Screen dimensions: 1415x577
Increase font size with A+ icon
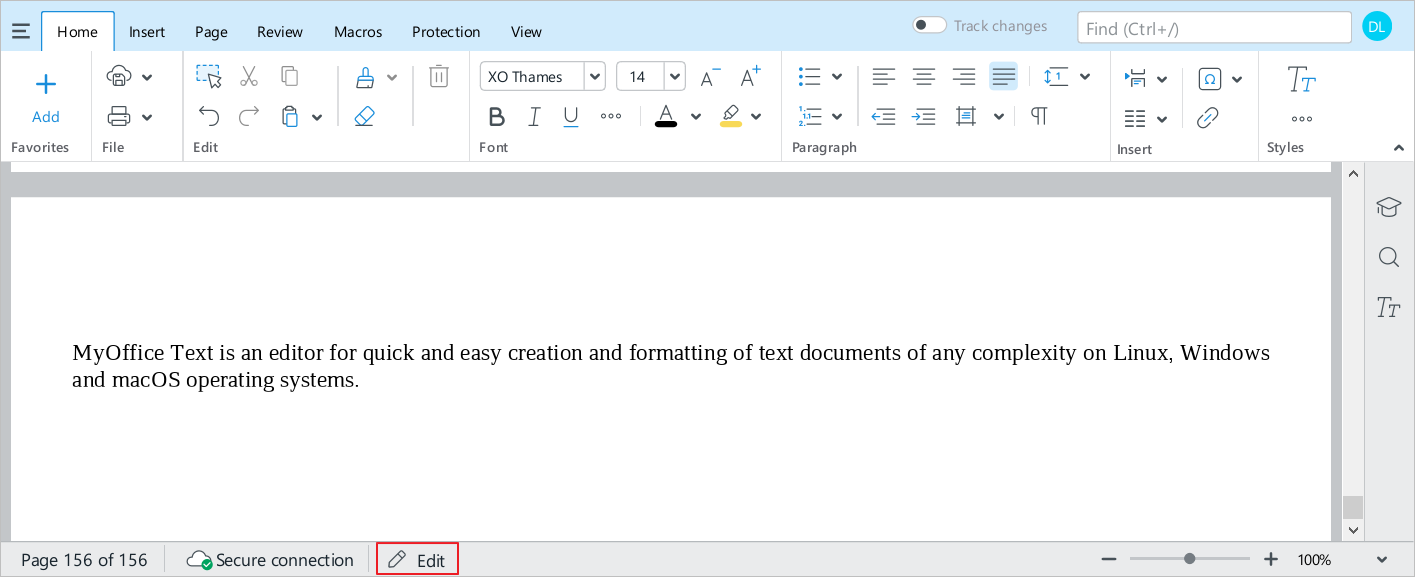click(x=750, y=76)
